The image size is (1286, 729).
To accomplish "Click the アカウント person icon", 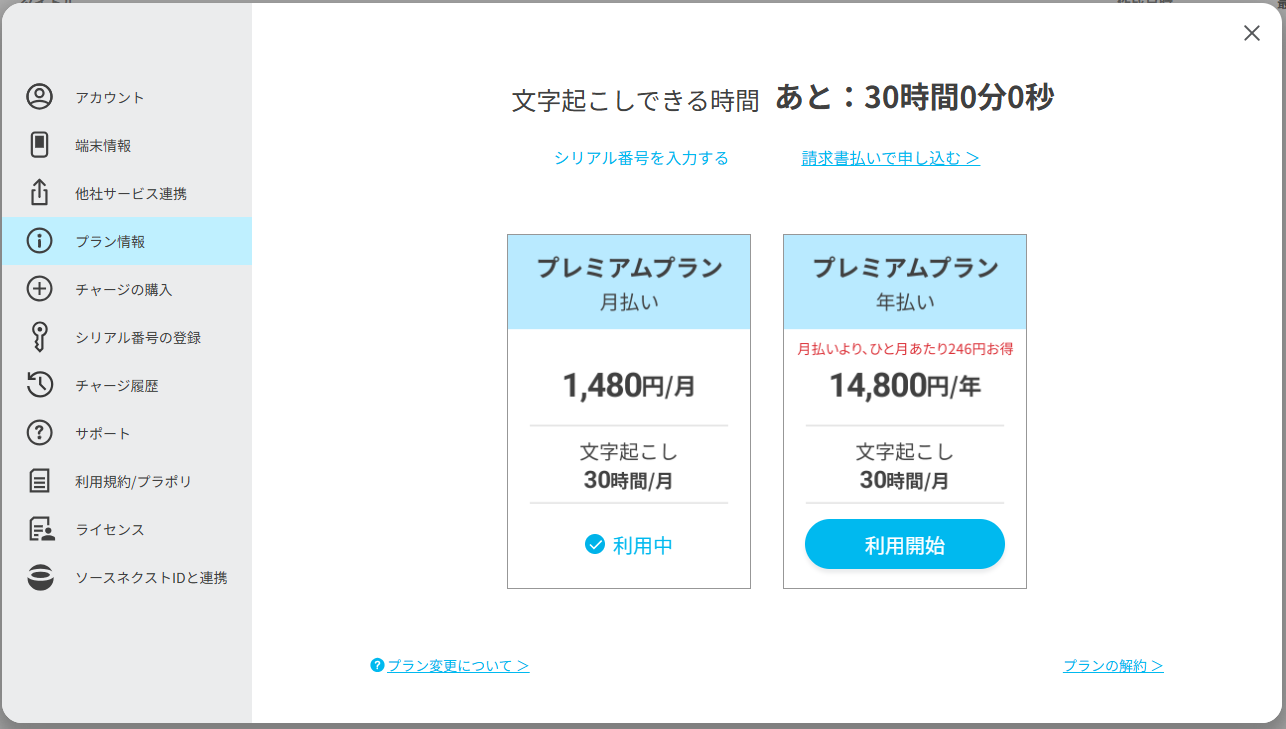I will click(x=39, y=97).
